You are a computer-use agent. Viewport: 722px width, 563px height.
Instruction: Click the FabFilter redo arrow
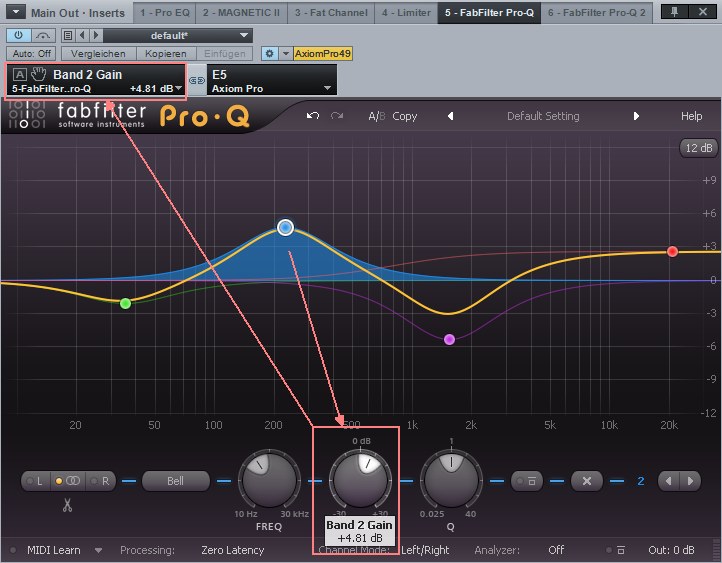click(x=337, y=116)
